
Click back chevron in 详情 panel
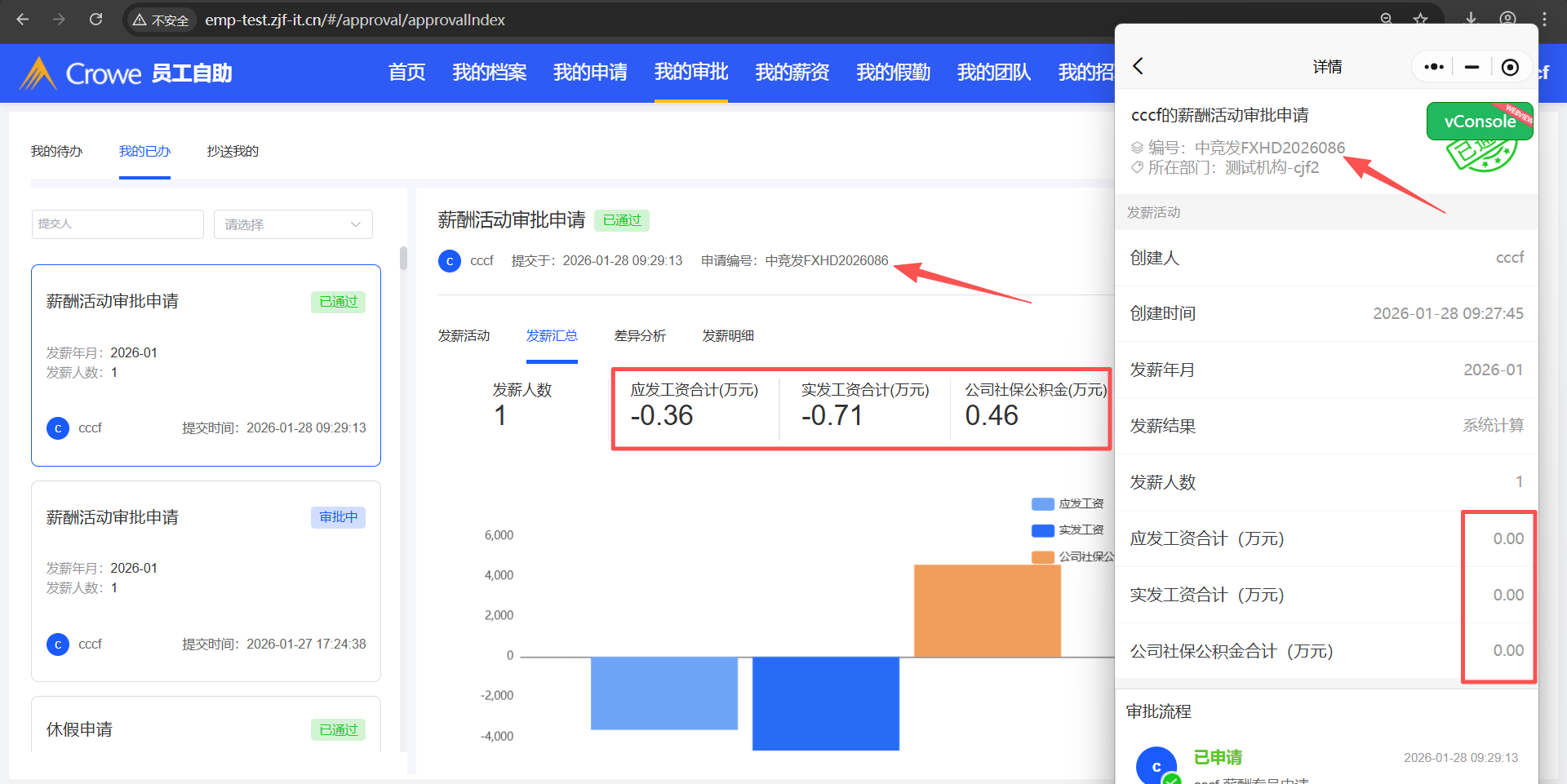click(x=1139, y=66)
